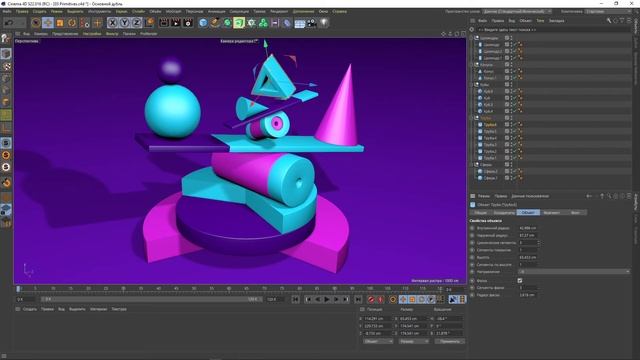640x360 pixels.
Task: Open the Теги menu in Object Manager
Action: (x=540, y=20)
